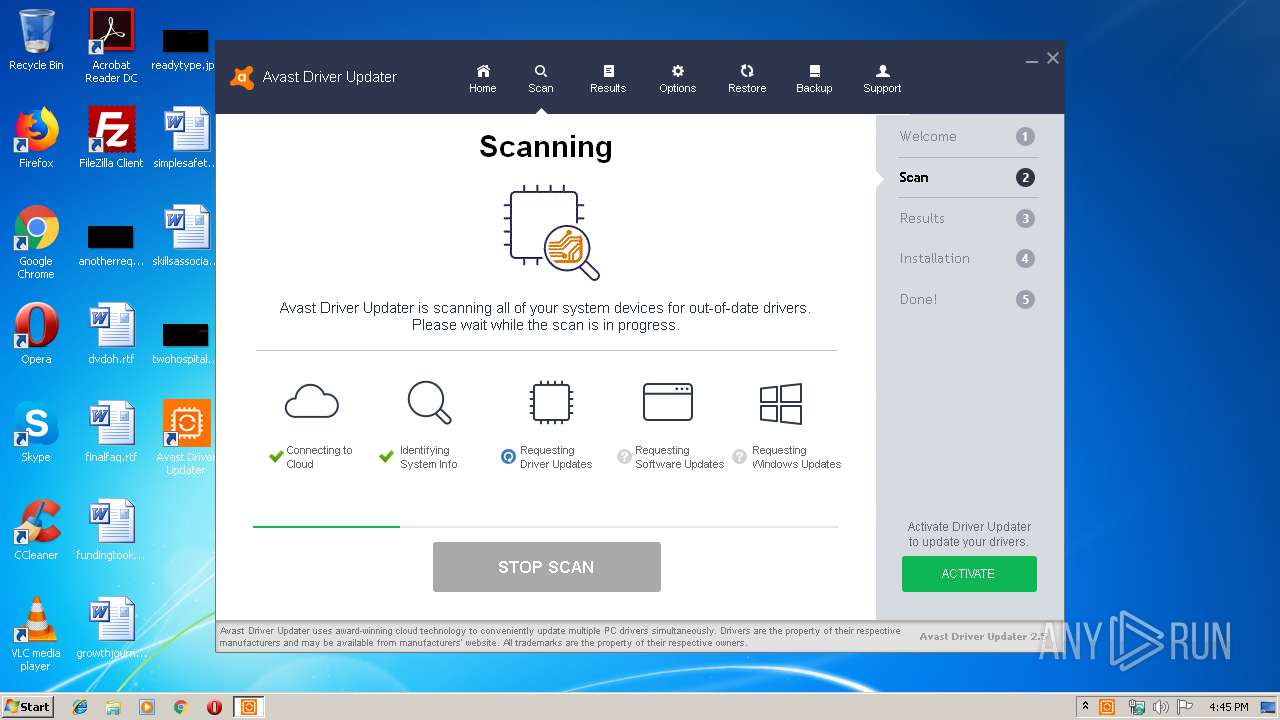The width and height of the screenshot is (1280, 720).
Task: Click step number 1 badge in sidebar
Action: (1025, 137)
